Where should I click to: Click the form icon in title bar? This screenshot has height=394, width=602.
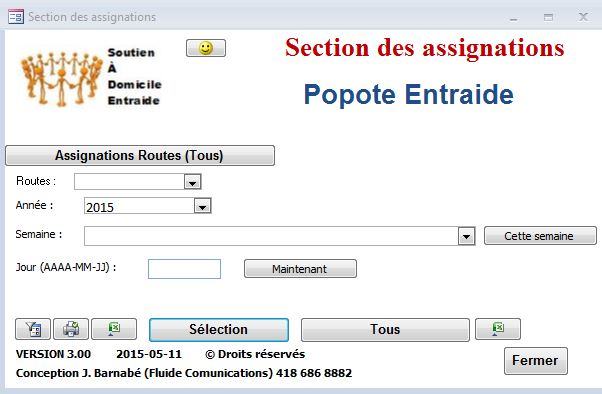pos(16,17)
